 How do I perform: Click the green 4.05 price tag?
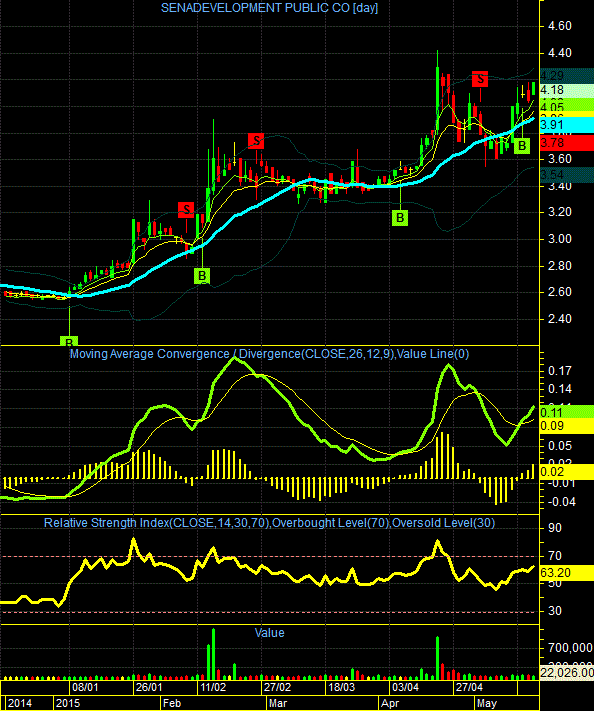click(x=567, y=107)
